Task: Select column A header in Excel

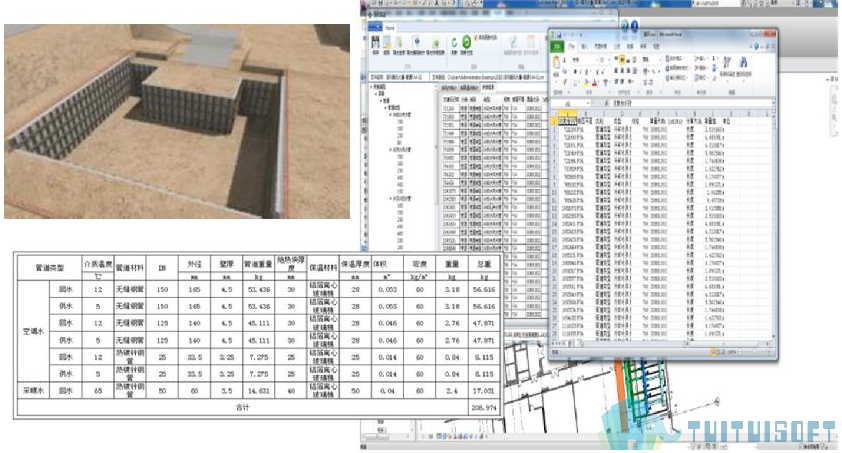Action: (568, 113)
